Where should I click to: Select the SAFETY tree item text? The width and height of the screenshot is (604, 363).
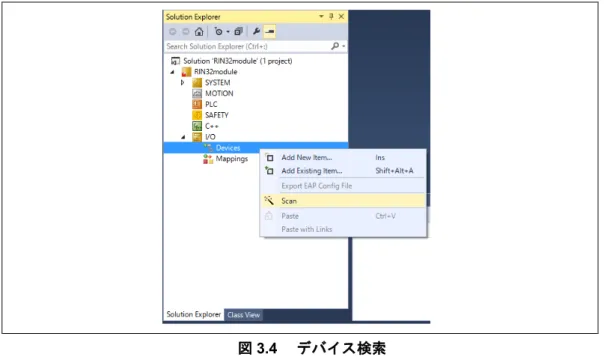click(216, 115)
